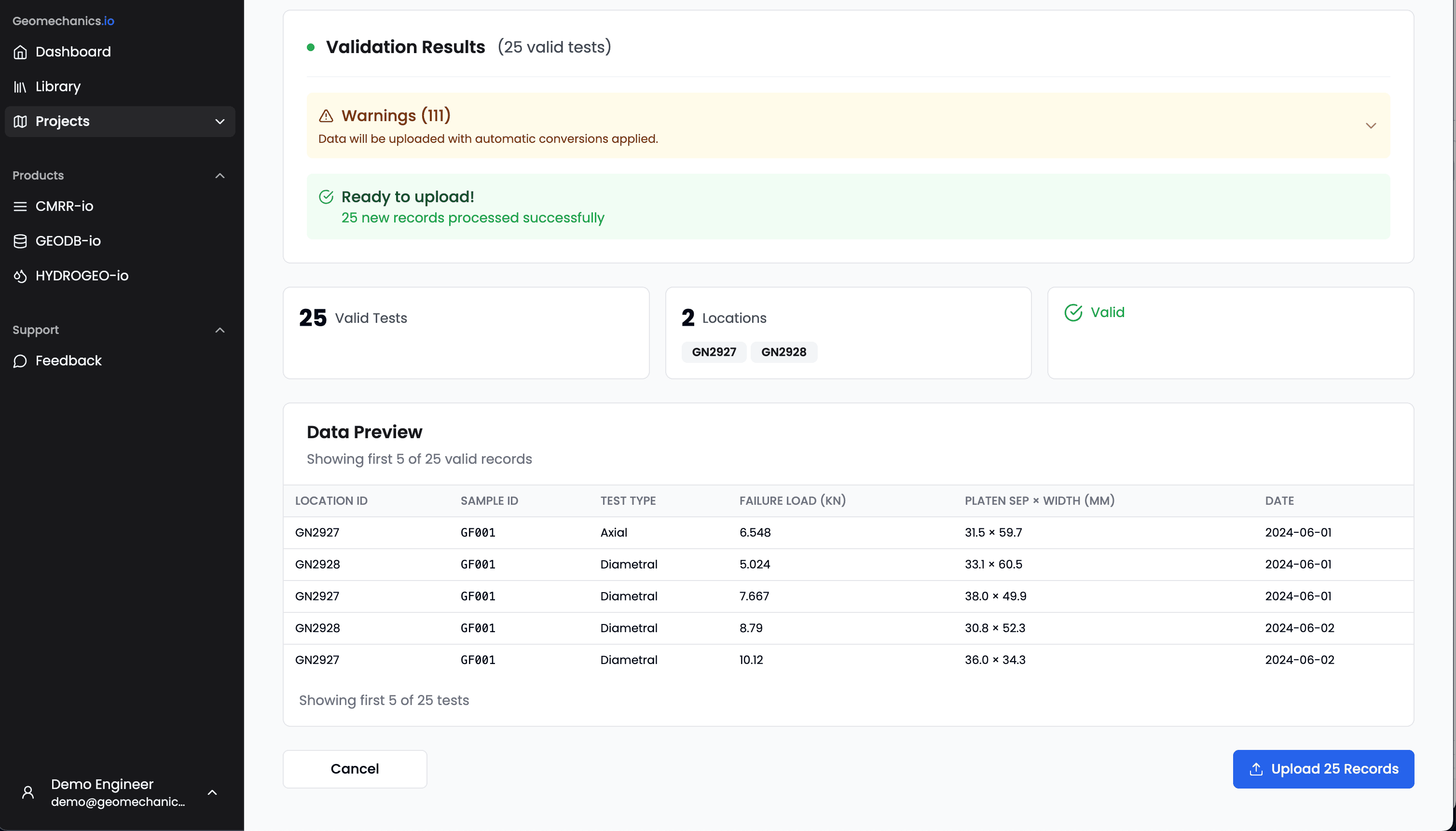Select the Dashboard home icon
Image resolution: width=1456 pixels, height=831 pixels.
20,52
